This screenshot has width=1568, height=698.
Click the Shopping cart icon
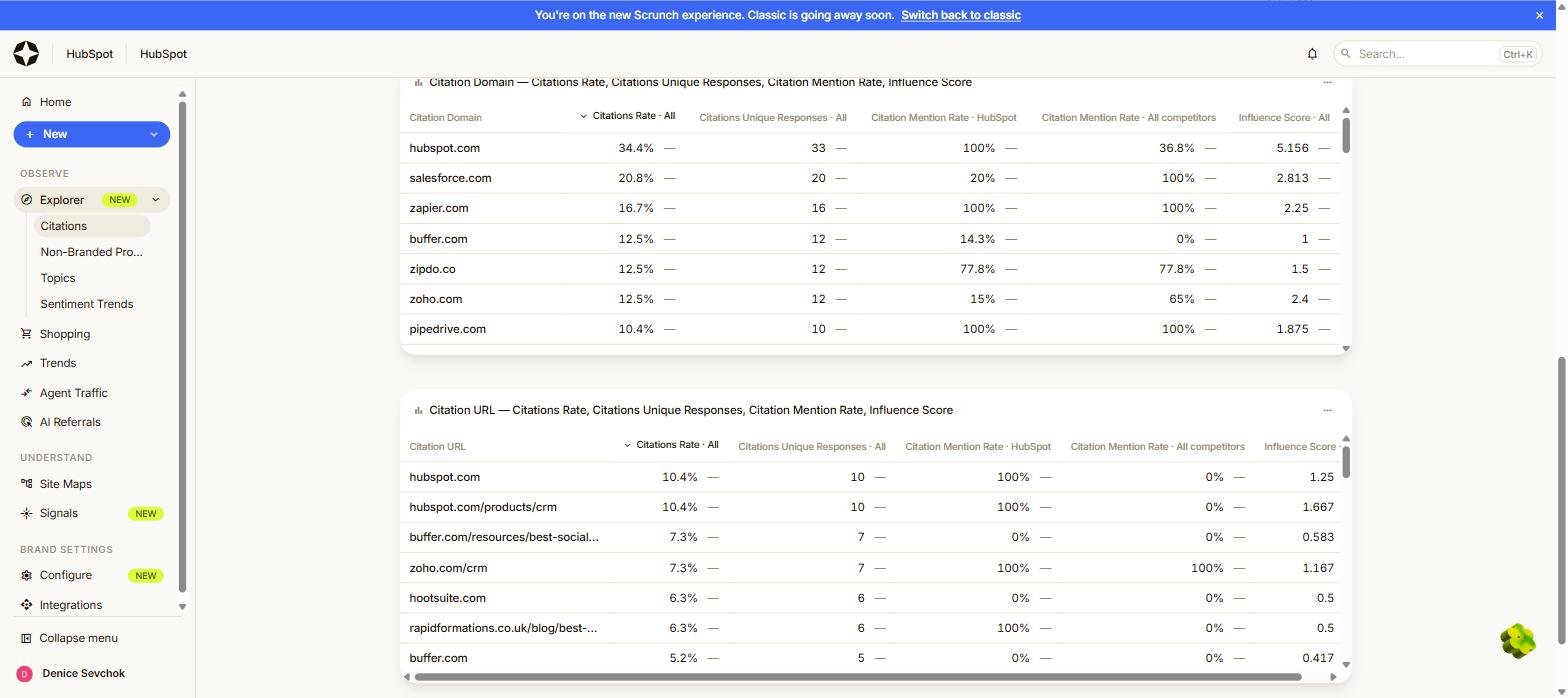pyautogui.click(x=26, y=334)
